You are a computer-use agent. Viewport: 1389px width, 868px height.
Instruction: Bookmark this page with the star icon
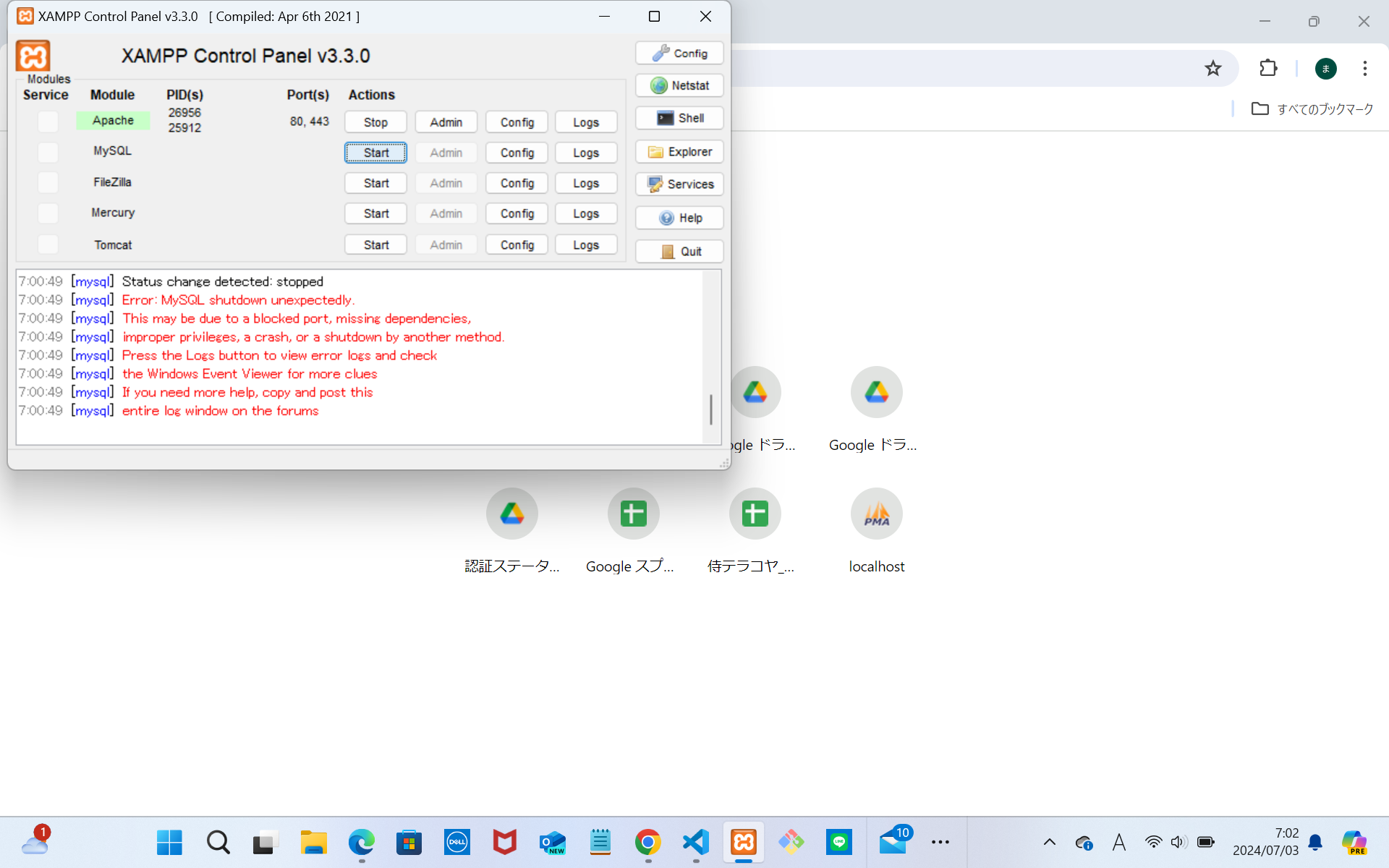(x=1212, y=69)
